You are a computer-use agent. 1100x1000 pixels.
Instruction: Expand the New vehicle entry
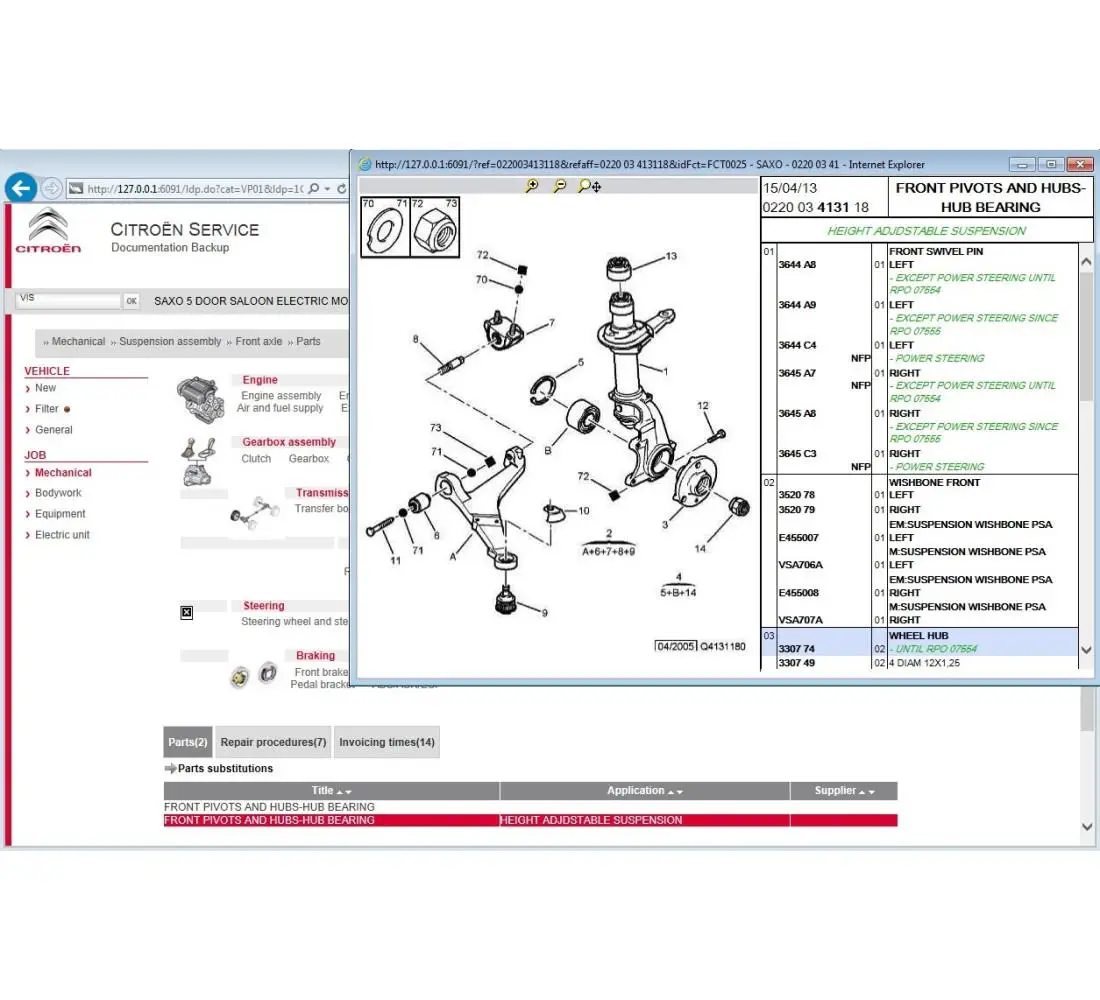[46, 387]
